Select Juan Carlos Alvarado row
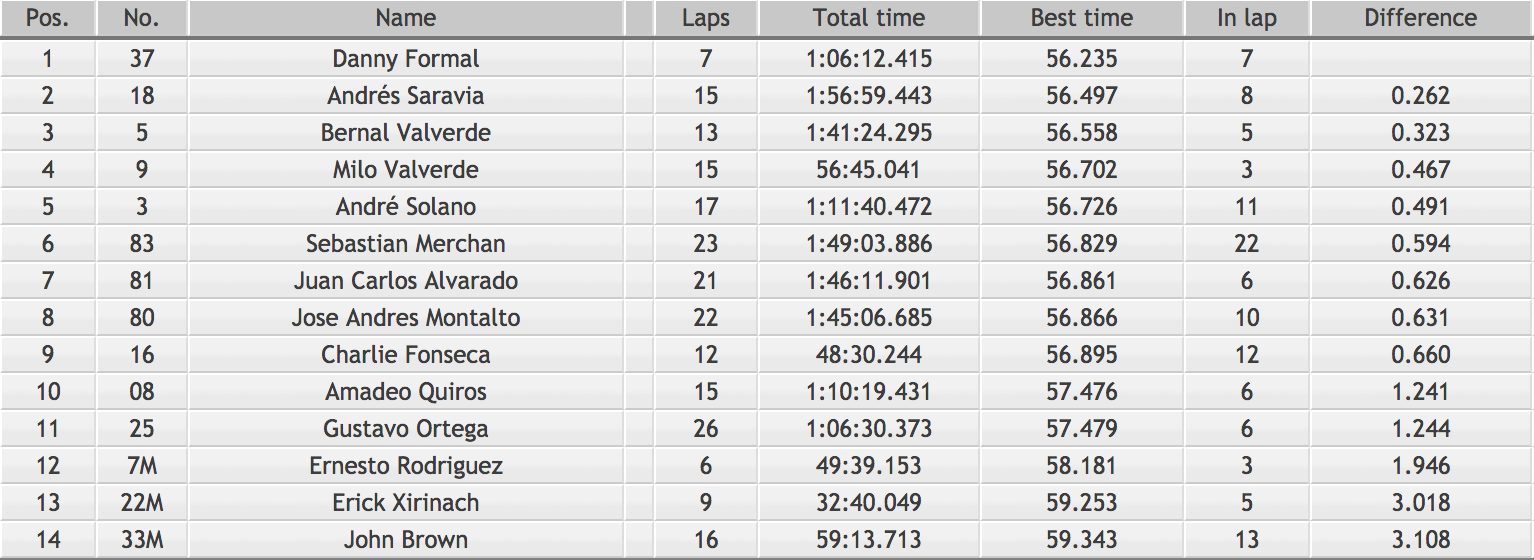This screenshot has width=1534, height=560. (x=767, y=281)
